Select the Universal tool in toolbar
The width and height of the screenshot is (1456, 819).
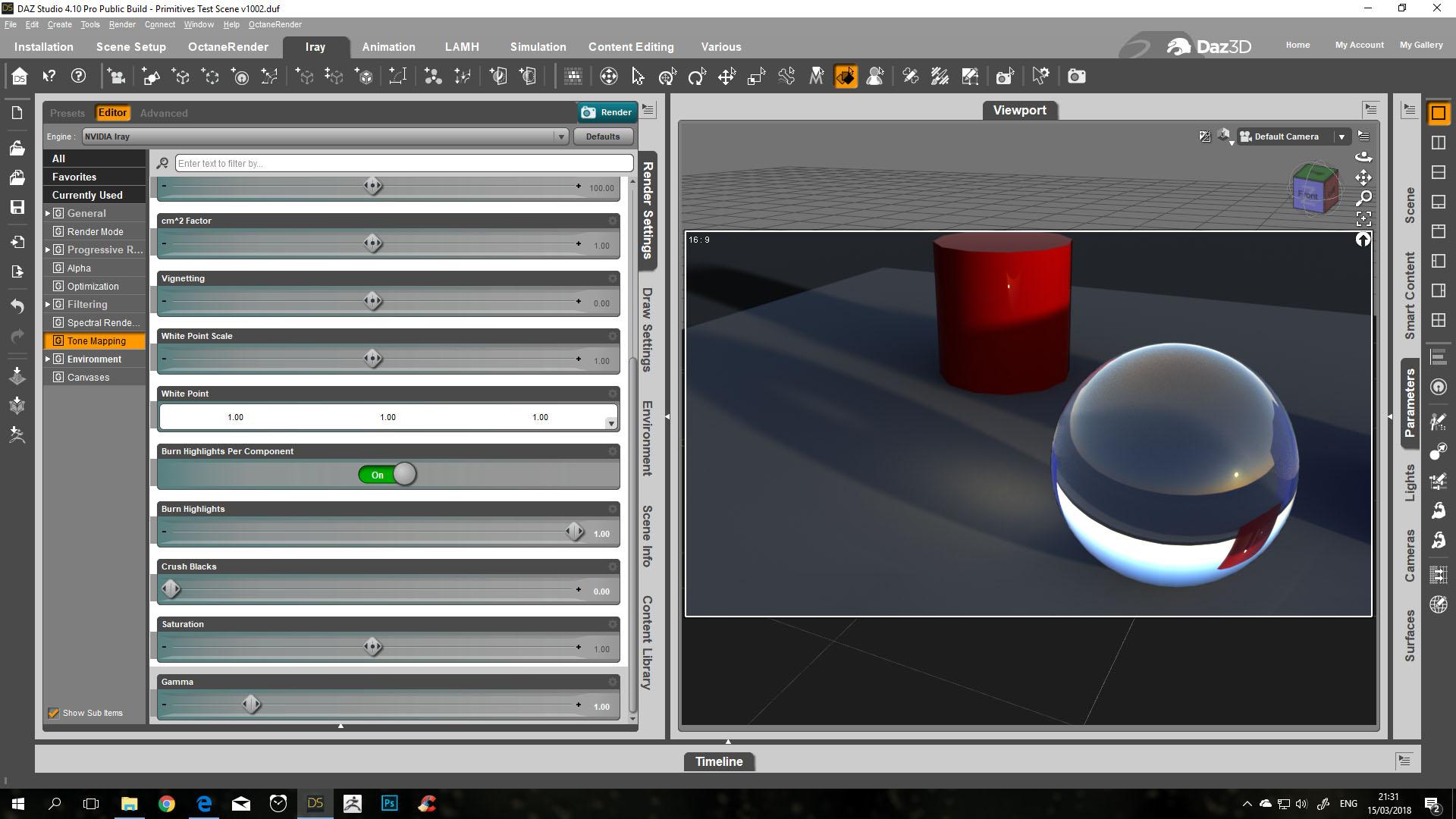(667, 77)
